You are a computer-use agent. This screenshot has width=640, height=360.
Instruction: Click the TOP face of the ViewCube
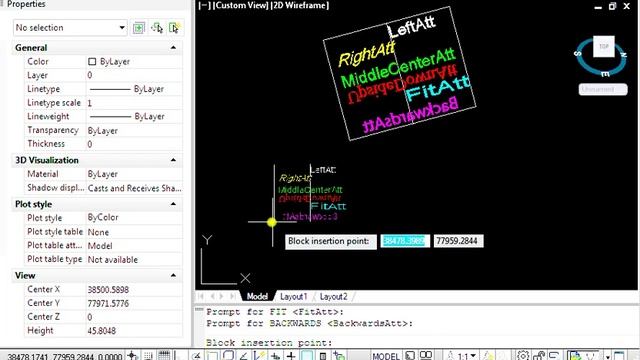pyautogui.click(x=604, y=46)
